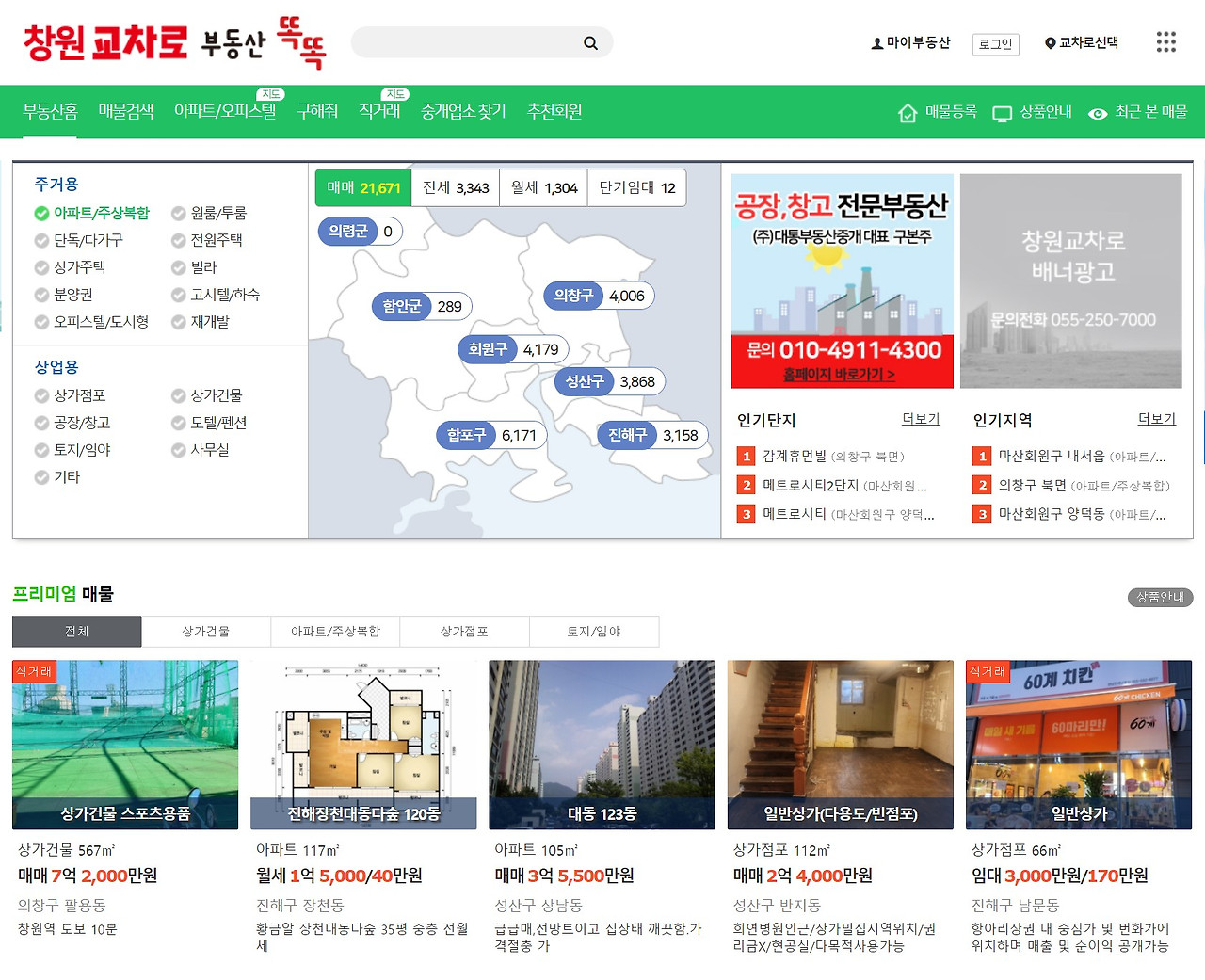Screen dimensions: 1205x980
Task: Select 교차로선택 location pin icon
Action: pyautogui.click(x=1049, y=43)
